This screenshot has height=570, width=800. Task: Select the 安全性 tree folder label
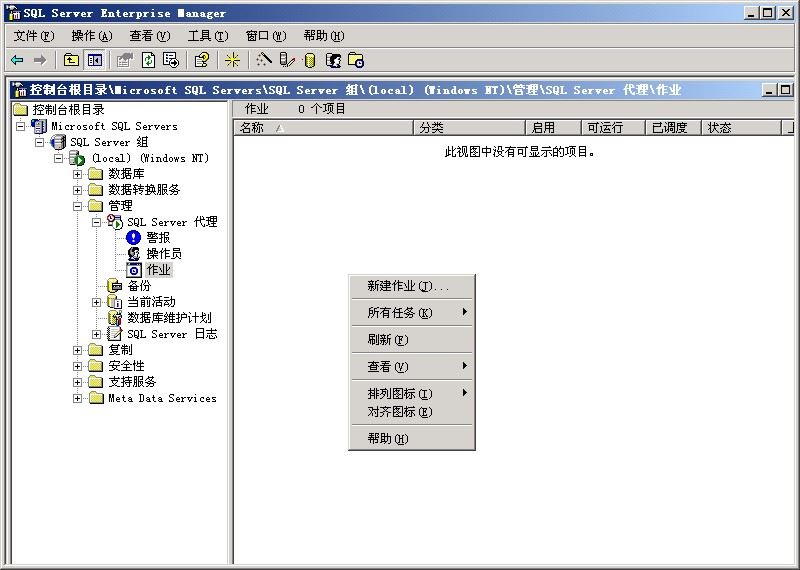pos(126,366)
